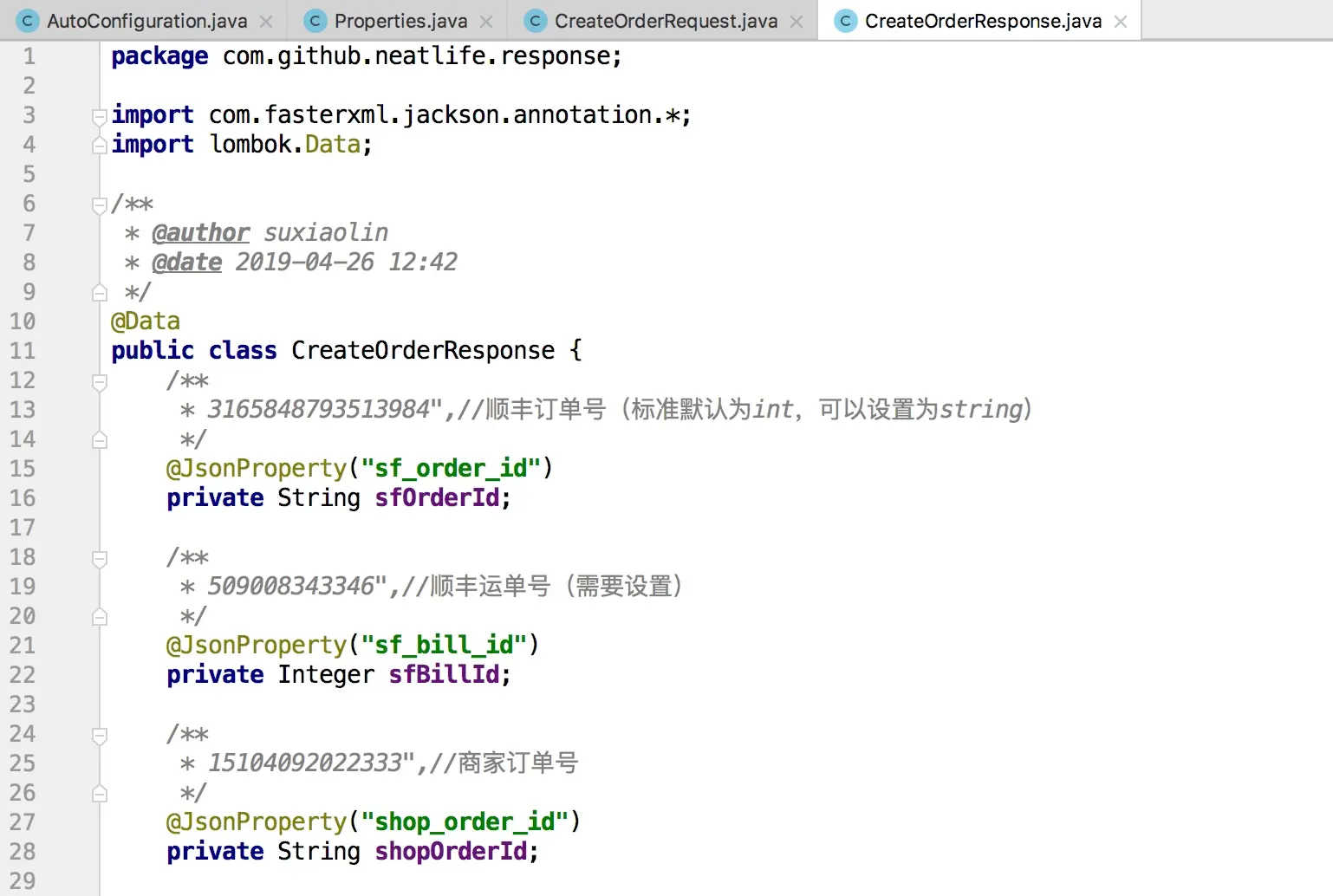Click line number 22 in the gutter
The width and height of the screenshot is (1333, 896).
[23, 675]
